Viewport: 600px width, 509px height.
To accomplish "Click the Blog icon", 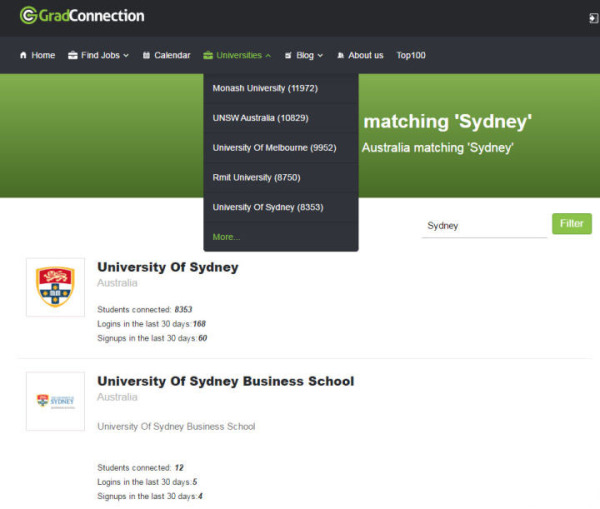I will click(288, 55).
